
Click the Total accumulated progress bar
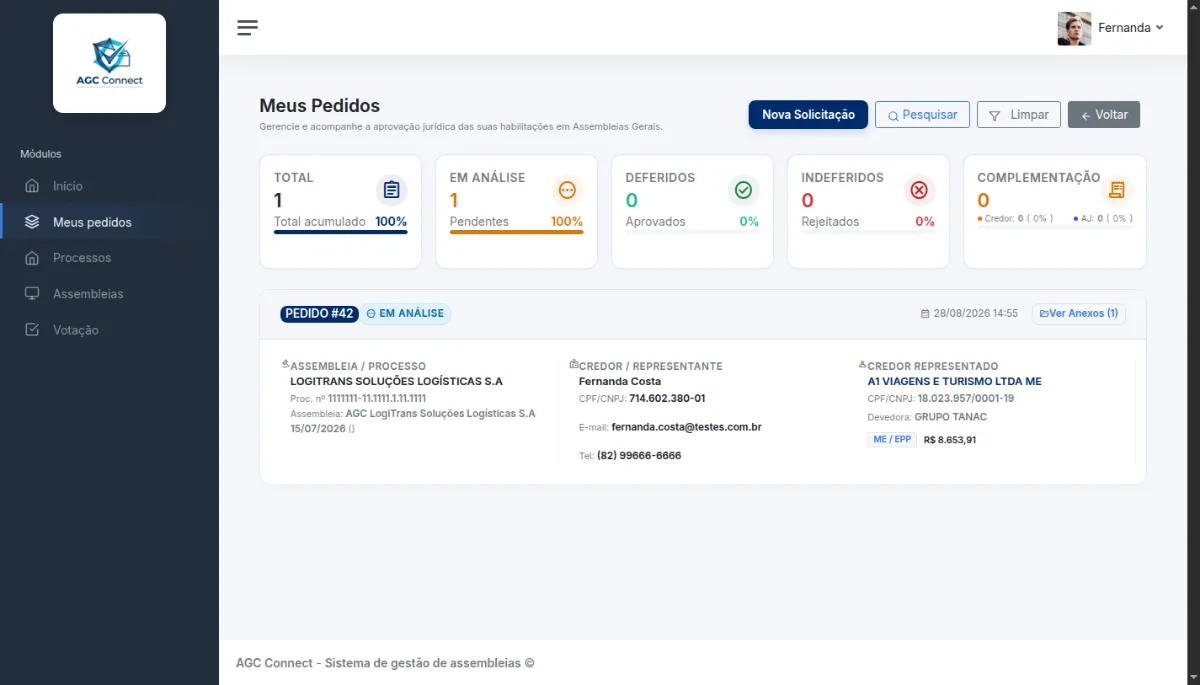click(x=341, y=232)
